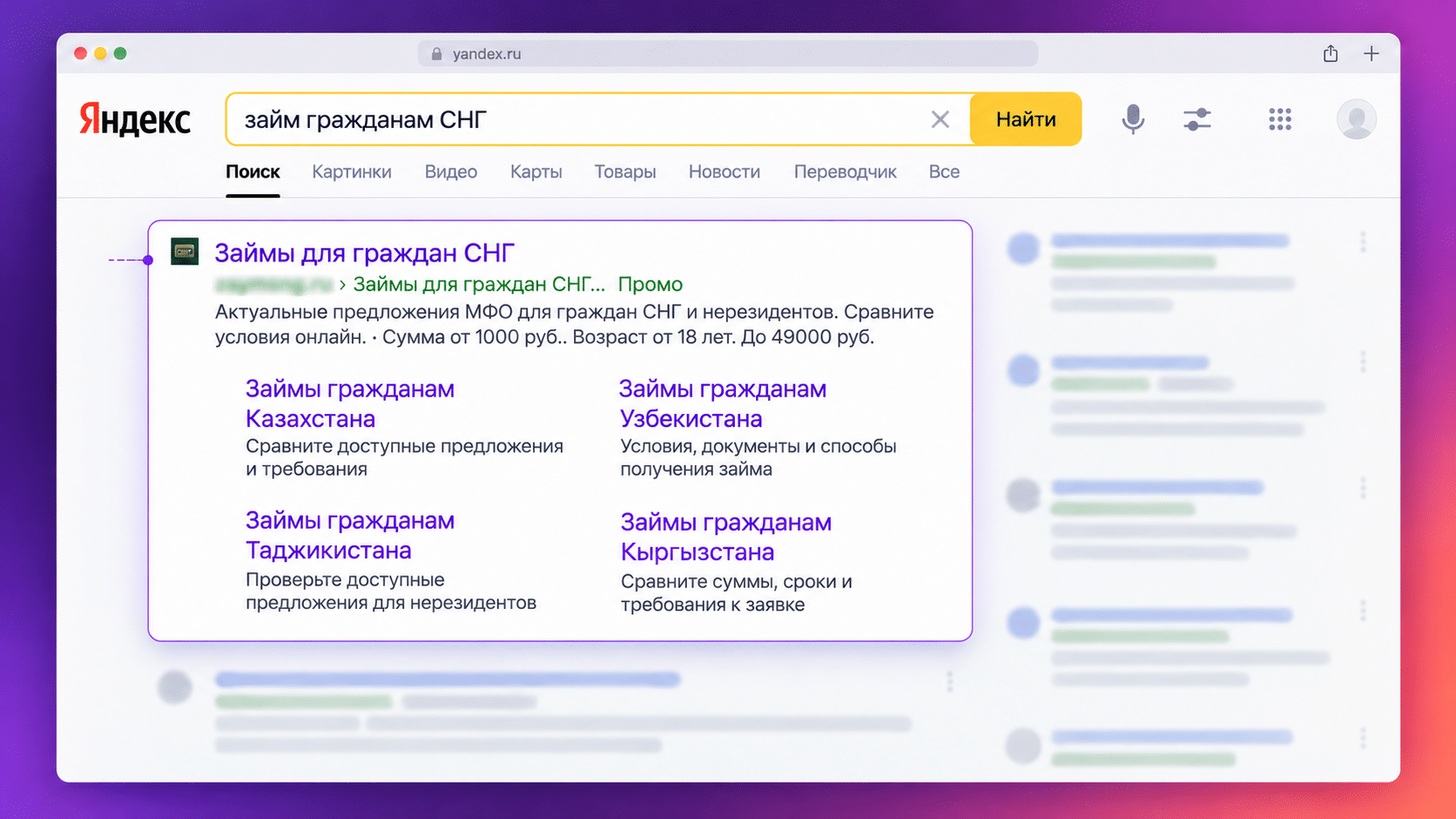1456x819 pixels.
Task: Switch to the Видео tab
Action: (x=451, y=173)
